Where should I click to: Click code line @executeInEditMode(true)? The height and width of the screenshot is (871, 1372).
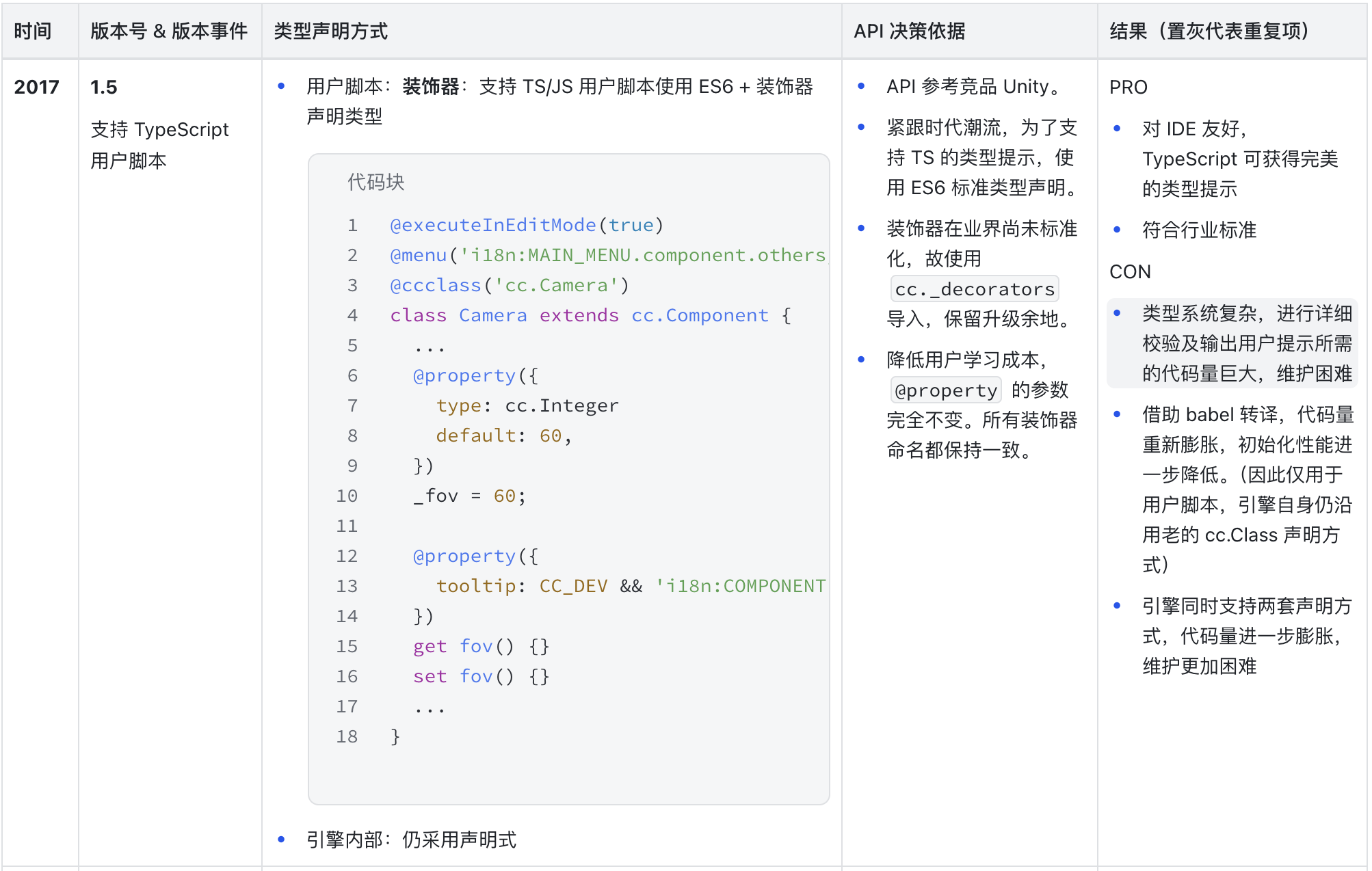point(527,225)
